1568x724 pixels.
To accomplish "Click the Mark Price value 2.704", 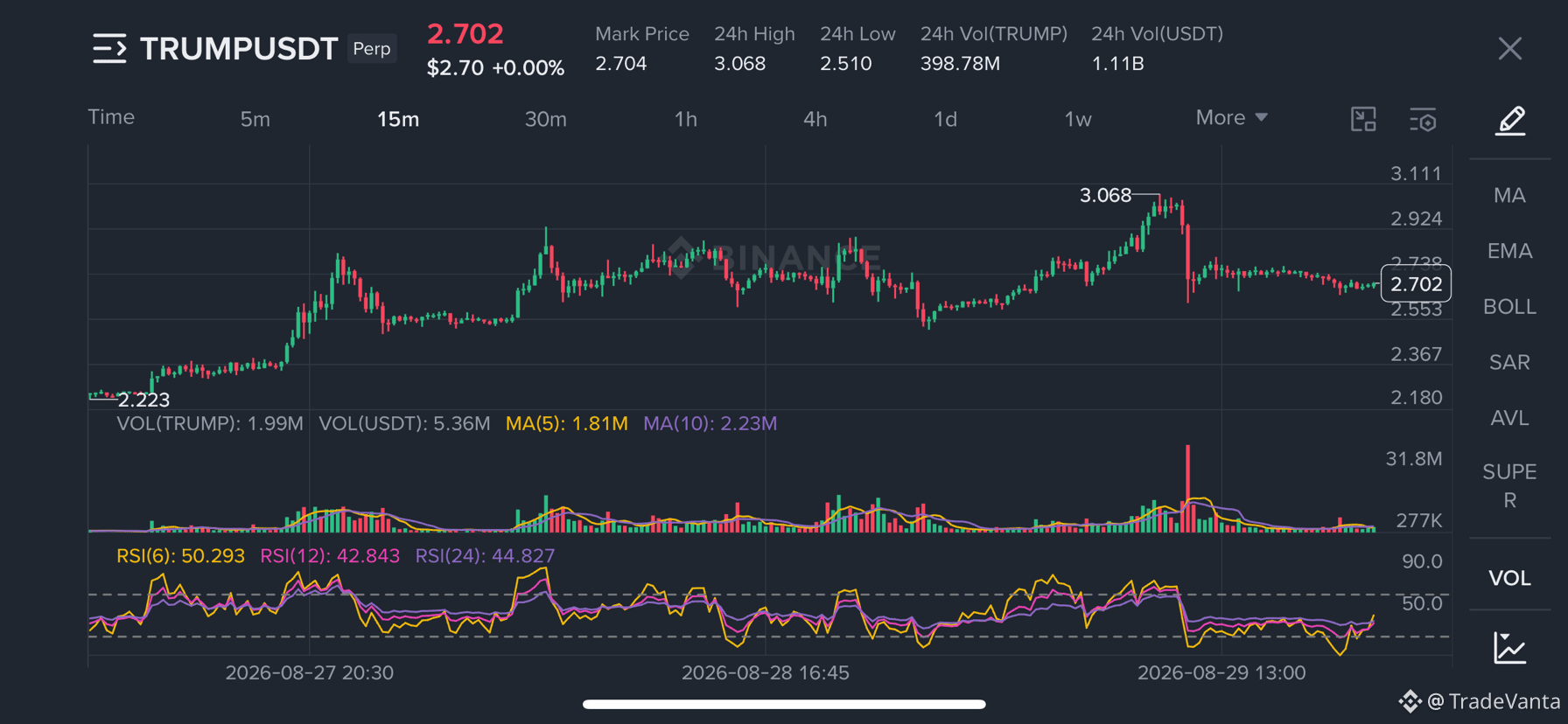I will pyautogui.click(x=621, y=64).
